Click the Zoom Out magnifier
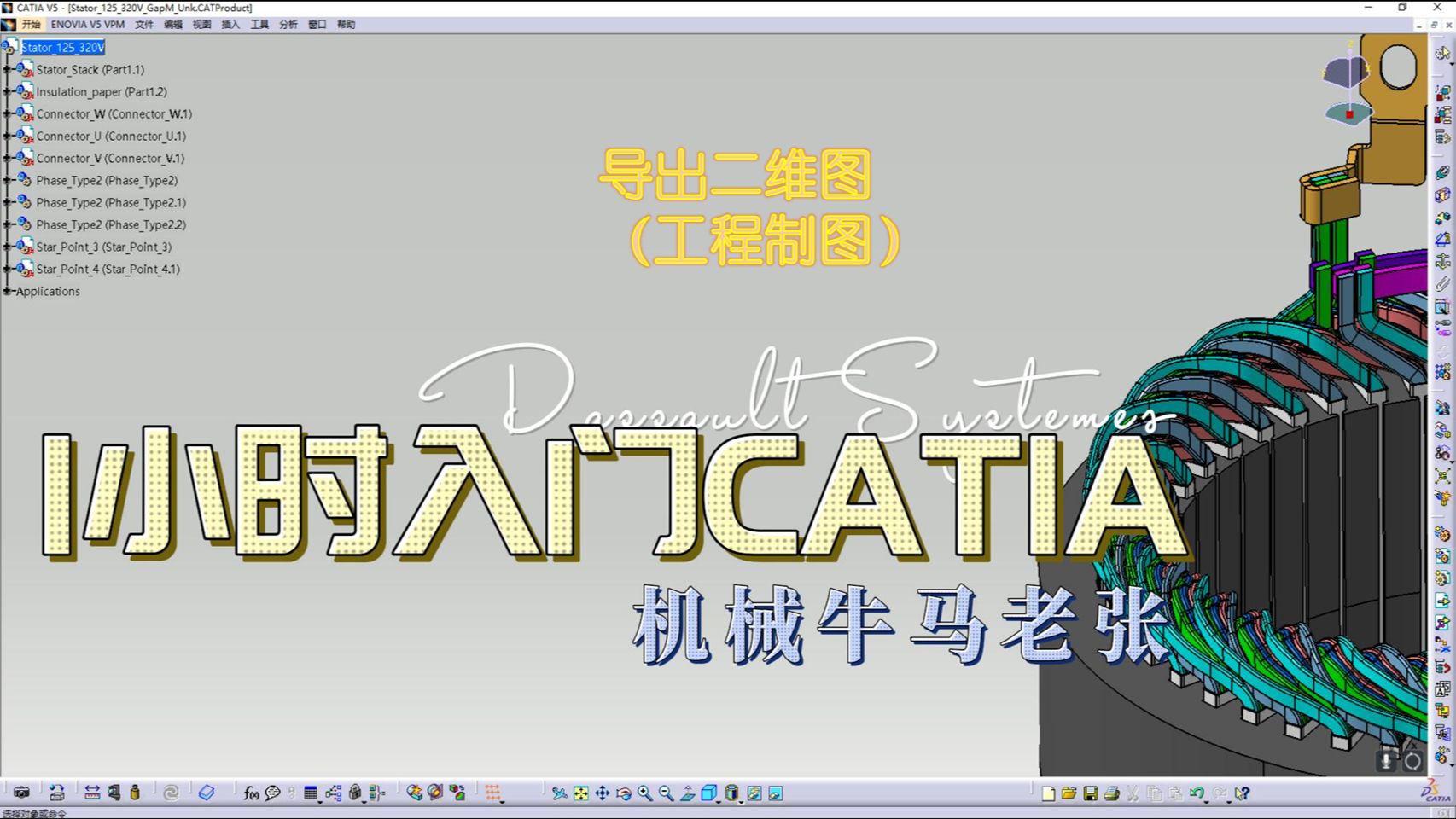 (x=666, y=793)
